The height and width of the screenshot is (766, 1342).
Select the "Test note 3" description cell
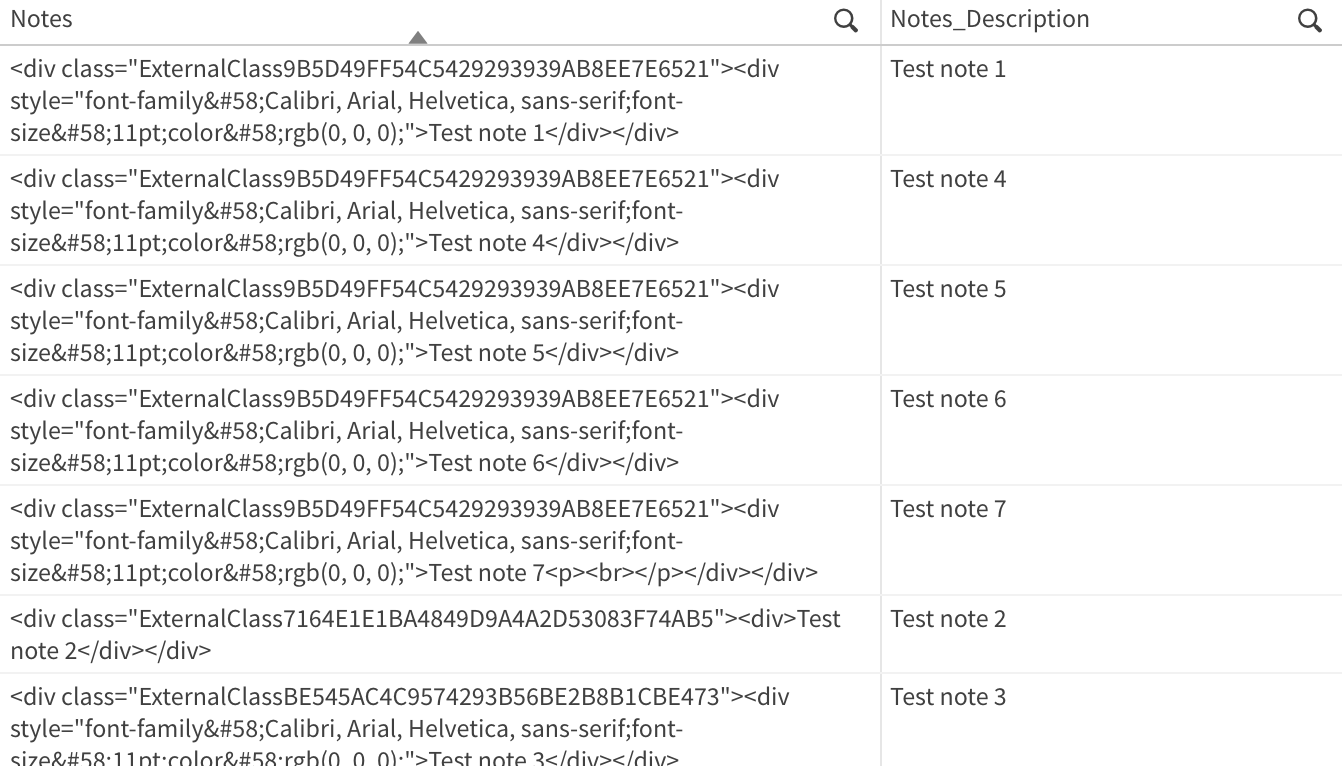click(948, 697)
